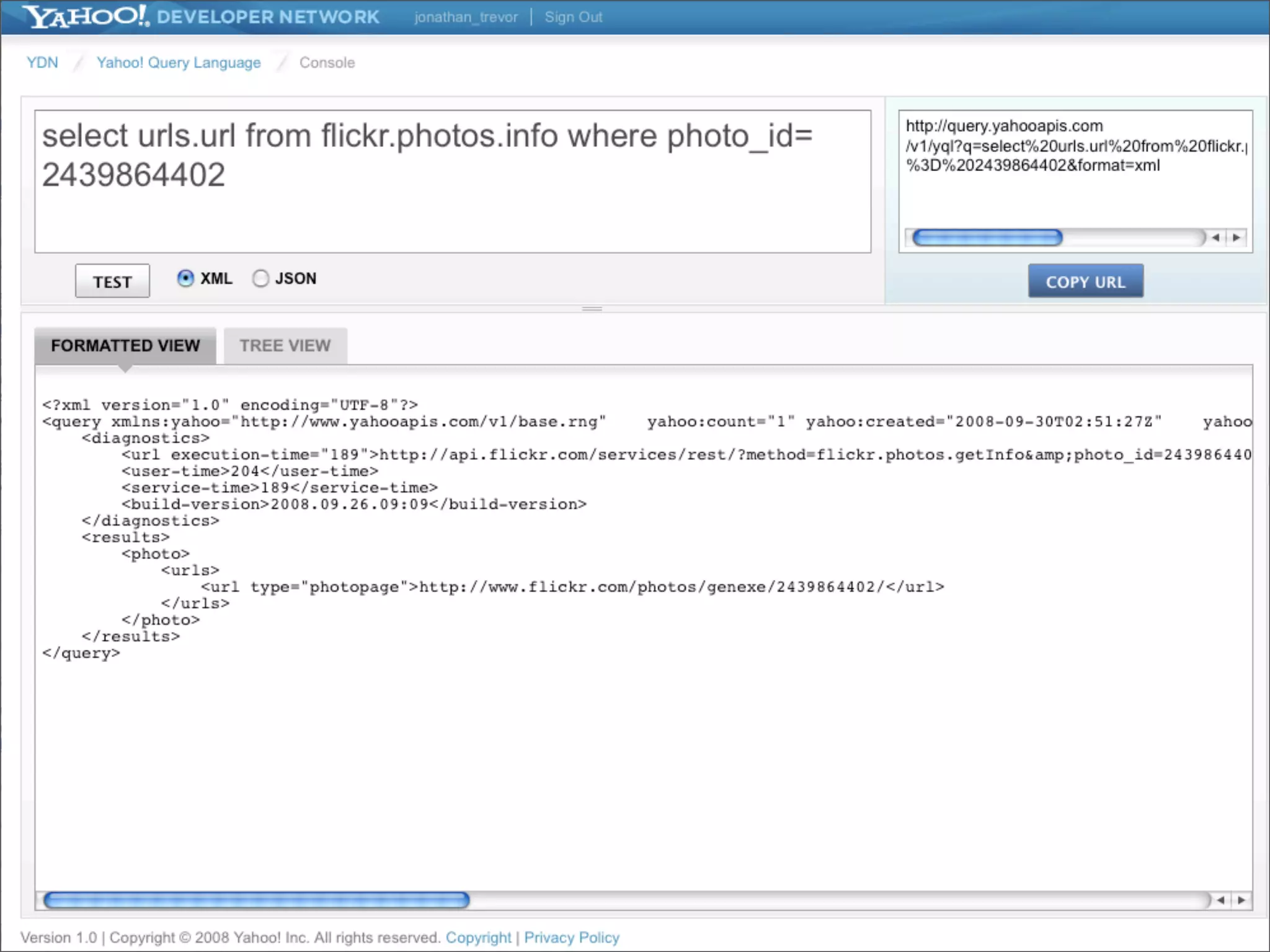Click the URL box scroll left arrow

point(1215,237)
